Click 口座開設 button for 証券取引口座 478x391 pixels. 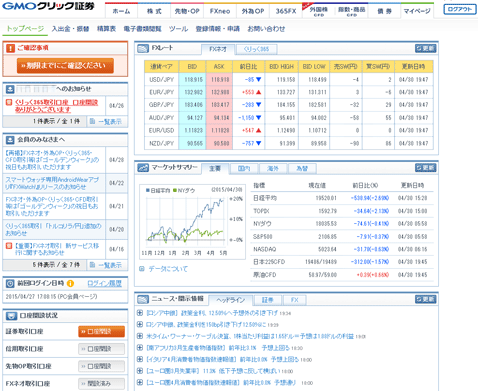click(102, 331)
